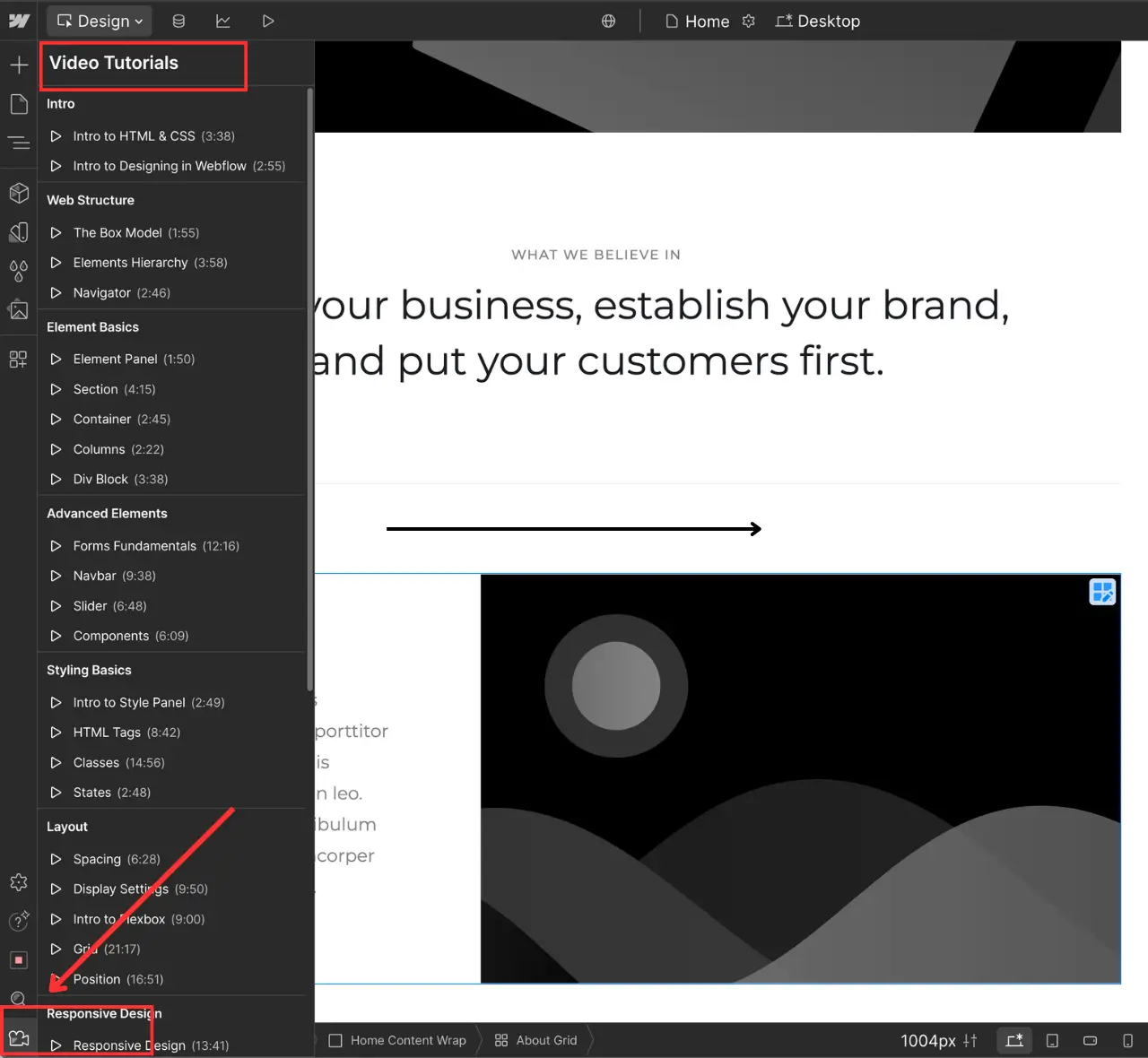1148x1058 pixels.
Task: Switch to mobile landscape breakpoint
Action: [x=1091, y=1040]
